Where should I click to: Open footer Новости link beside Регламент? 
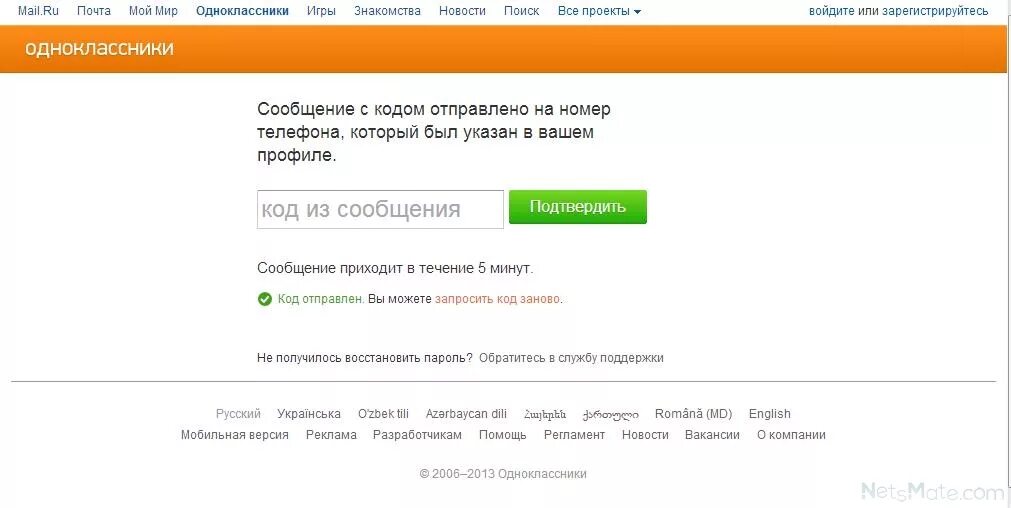(645, 435)
